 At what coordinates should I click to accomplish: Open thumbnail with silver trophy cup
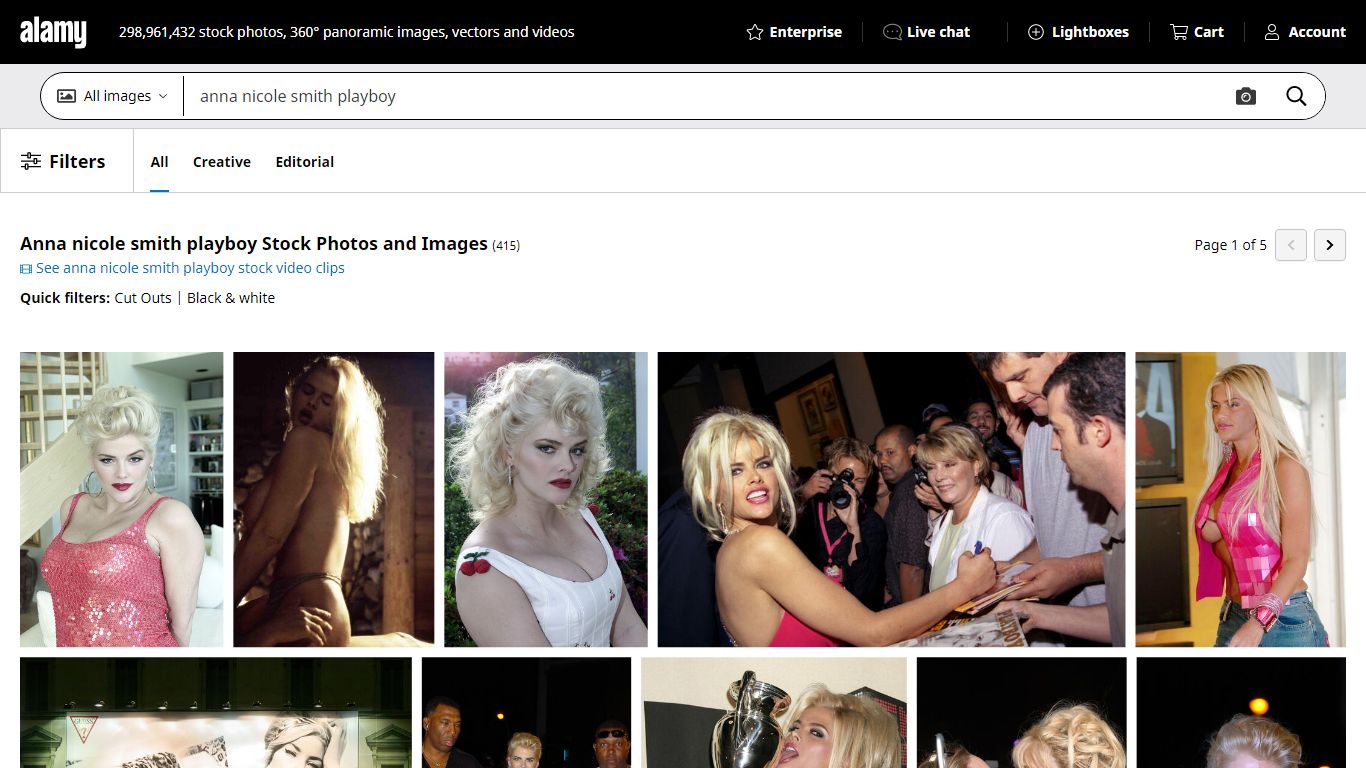(x=774, y=712)
